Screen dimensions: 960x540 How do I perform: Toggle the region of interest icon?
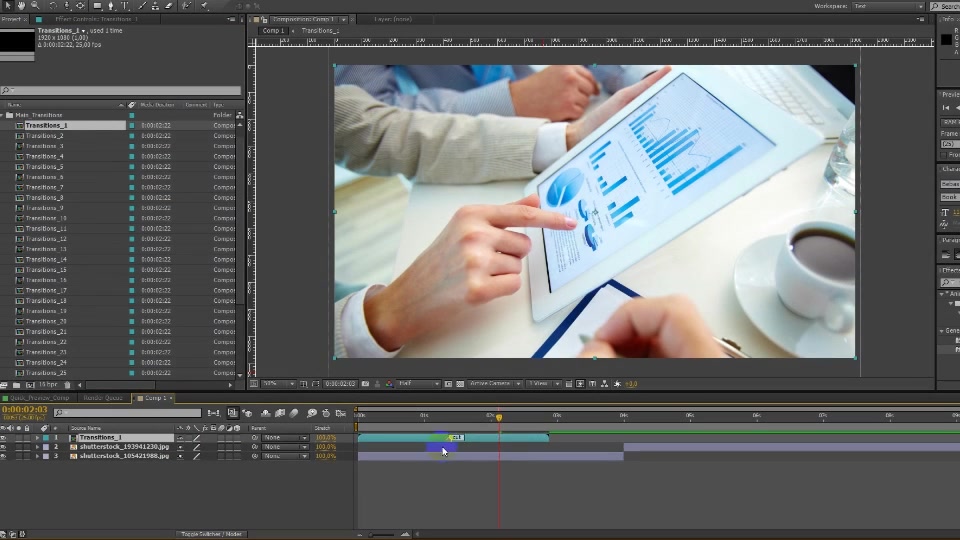click(x=448, y=384)
